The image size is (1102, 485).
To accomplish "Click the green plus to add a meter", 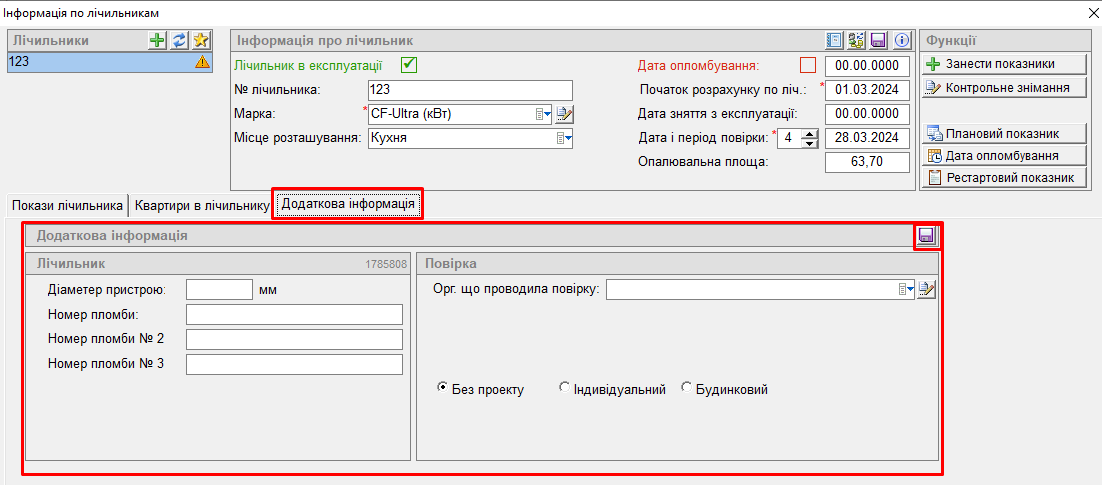I will click(x=157, y=40).
